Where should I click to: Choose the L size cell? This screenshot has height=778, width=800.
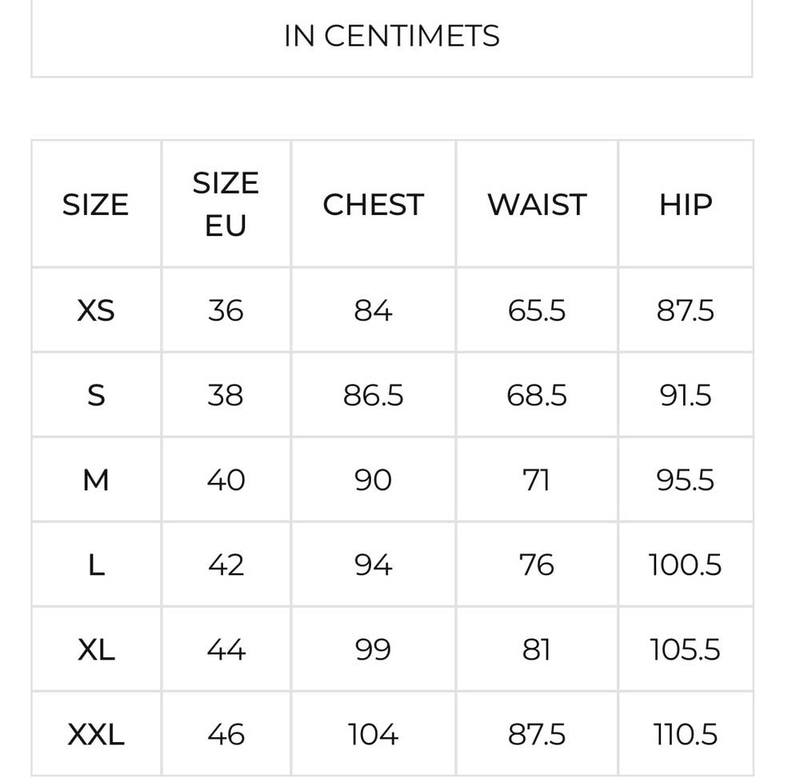(x=96, y=565)
